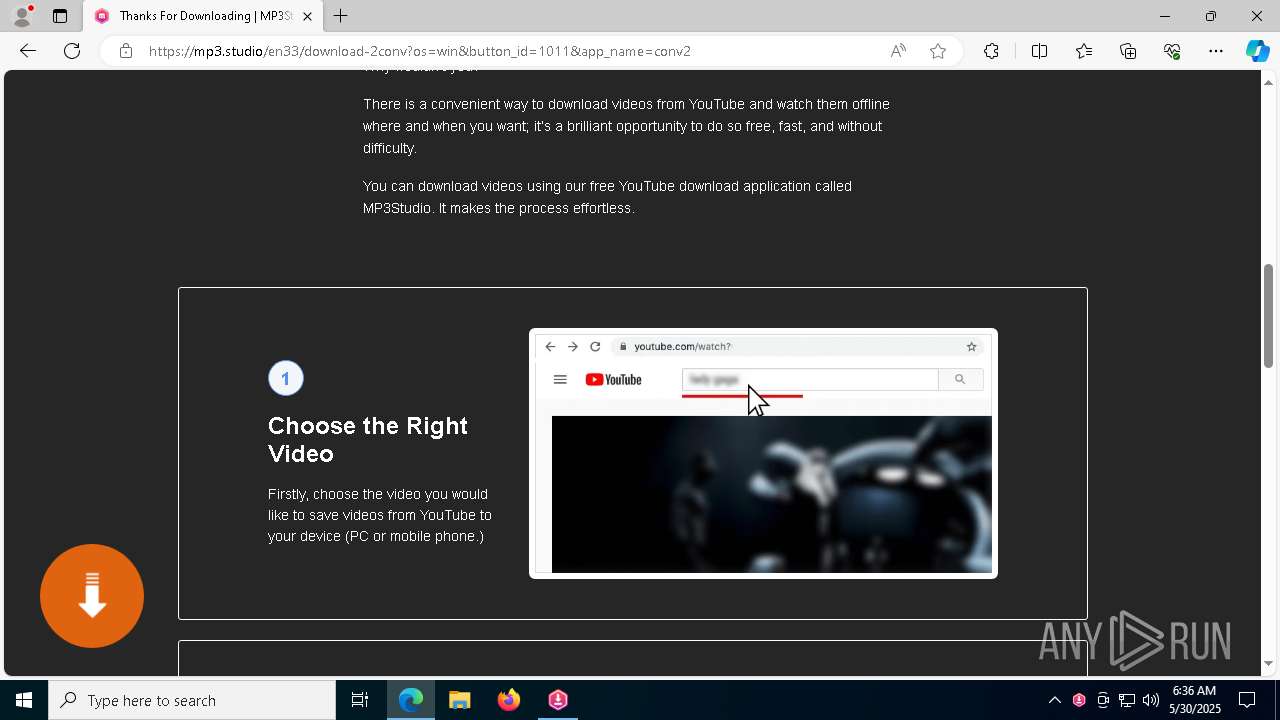
Task: Open the tab actions menu icon
Action: tap(60, 16)
